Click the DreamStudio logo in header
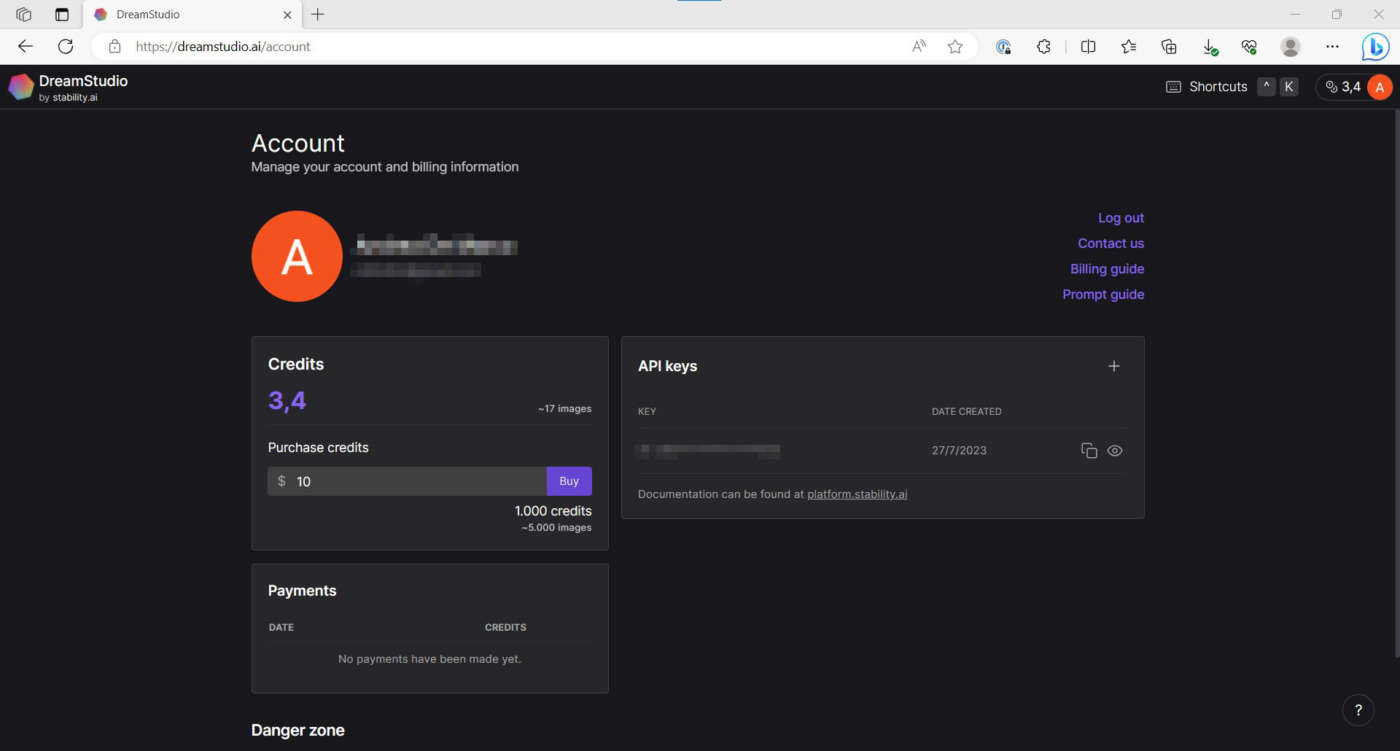The height and width of the screenshot is (751, 1400). 68,87
